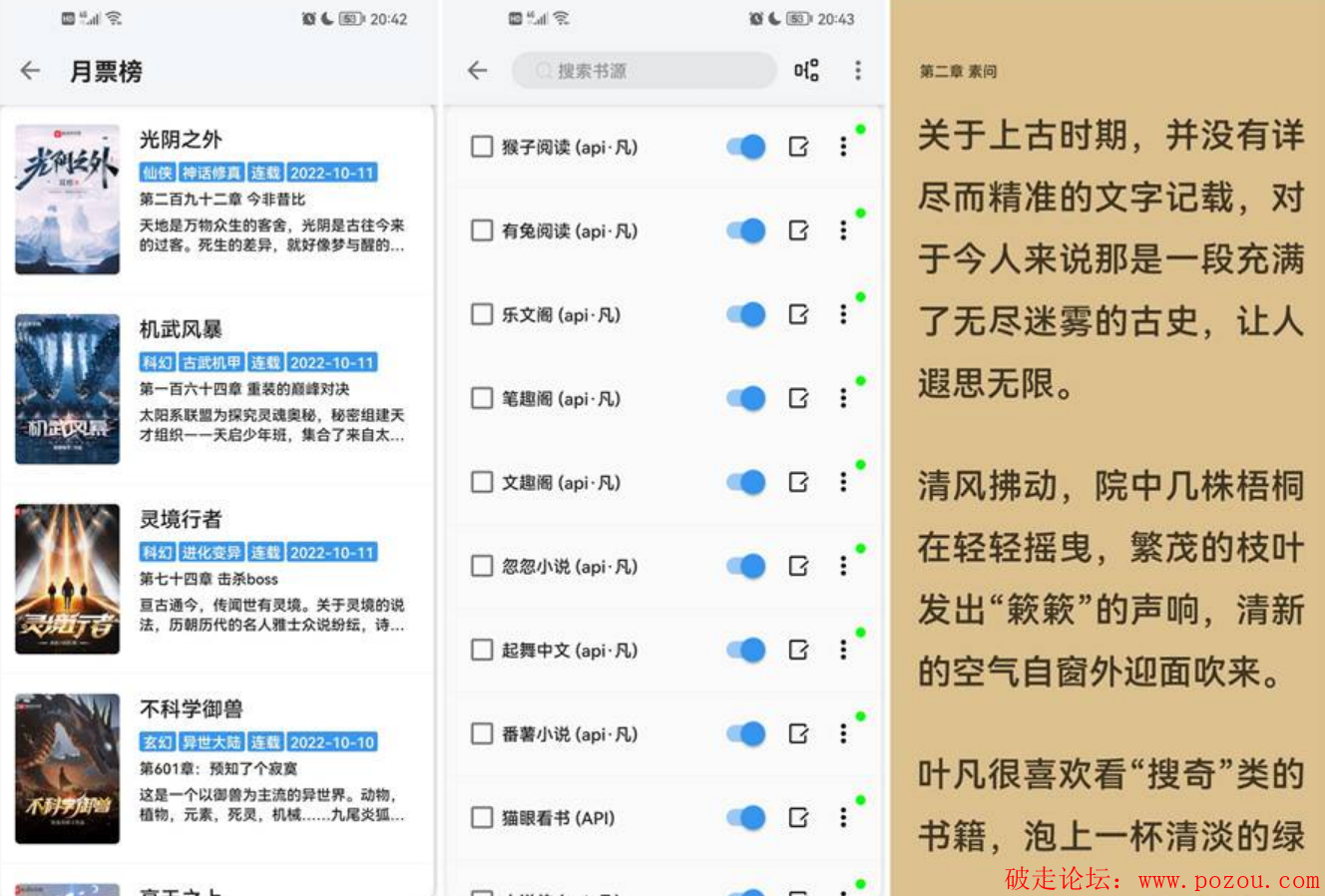Open more options for 猫眼看书
This screenshot has width=1325, height=896.
point(843,817)
